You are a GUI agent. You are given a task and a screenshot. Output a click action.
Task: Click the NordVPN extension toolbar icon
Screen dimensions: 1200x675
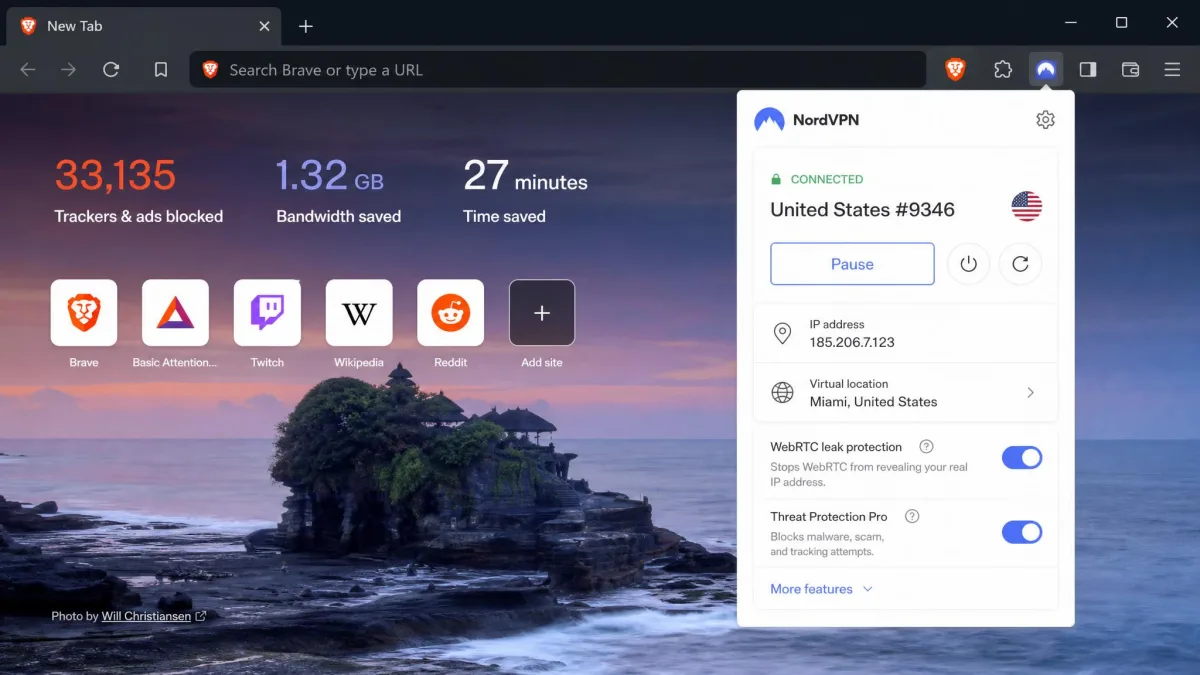click(x=1046, y=69)
